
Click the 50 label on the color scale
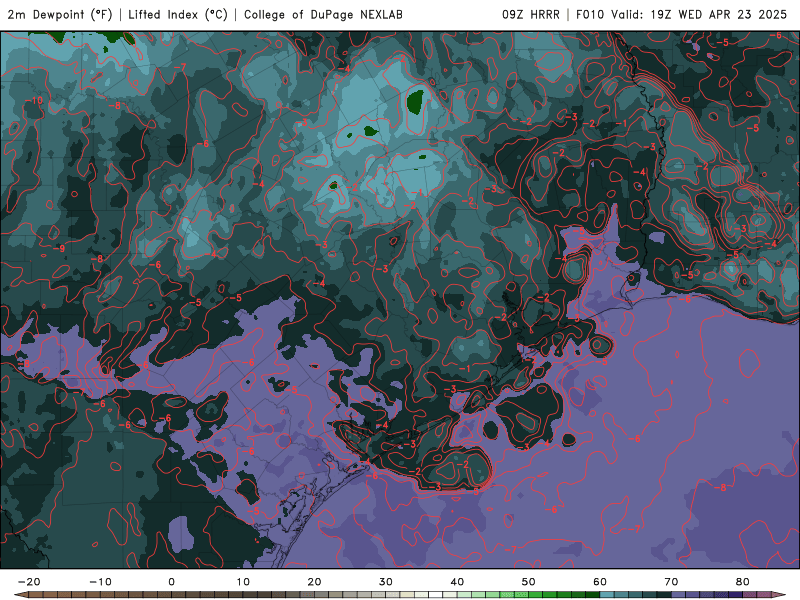click(x=529, y=582)
